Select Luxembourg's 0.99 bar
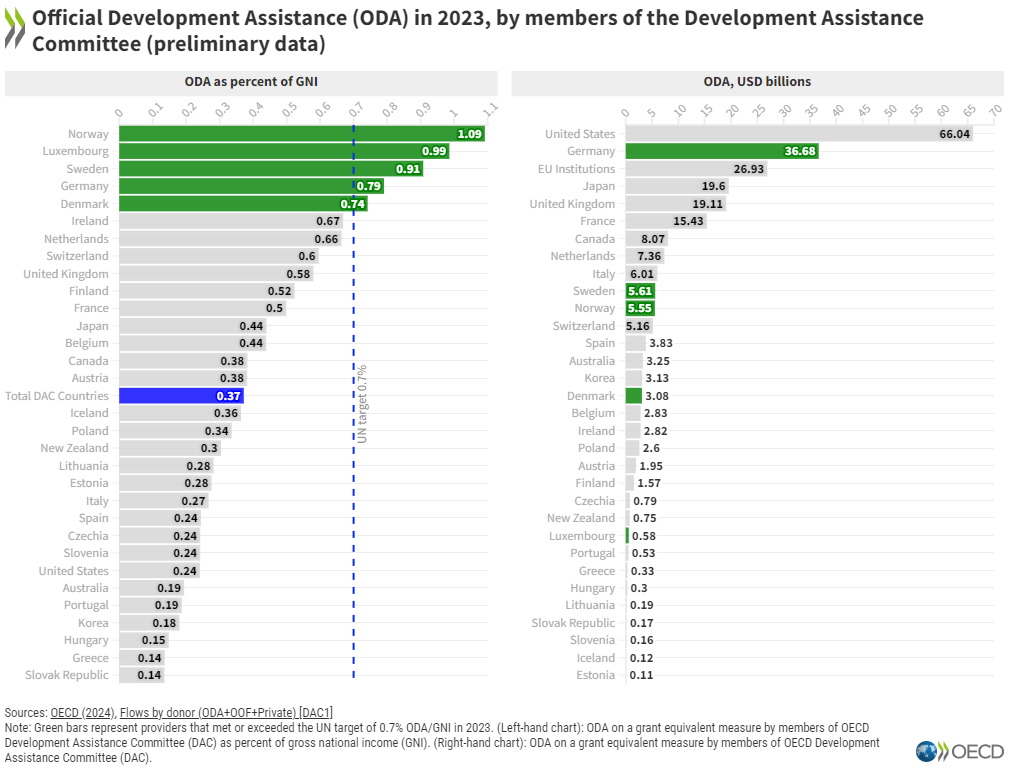The height and width of the screenshot is (771, 1012). [x=283, y=151]
